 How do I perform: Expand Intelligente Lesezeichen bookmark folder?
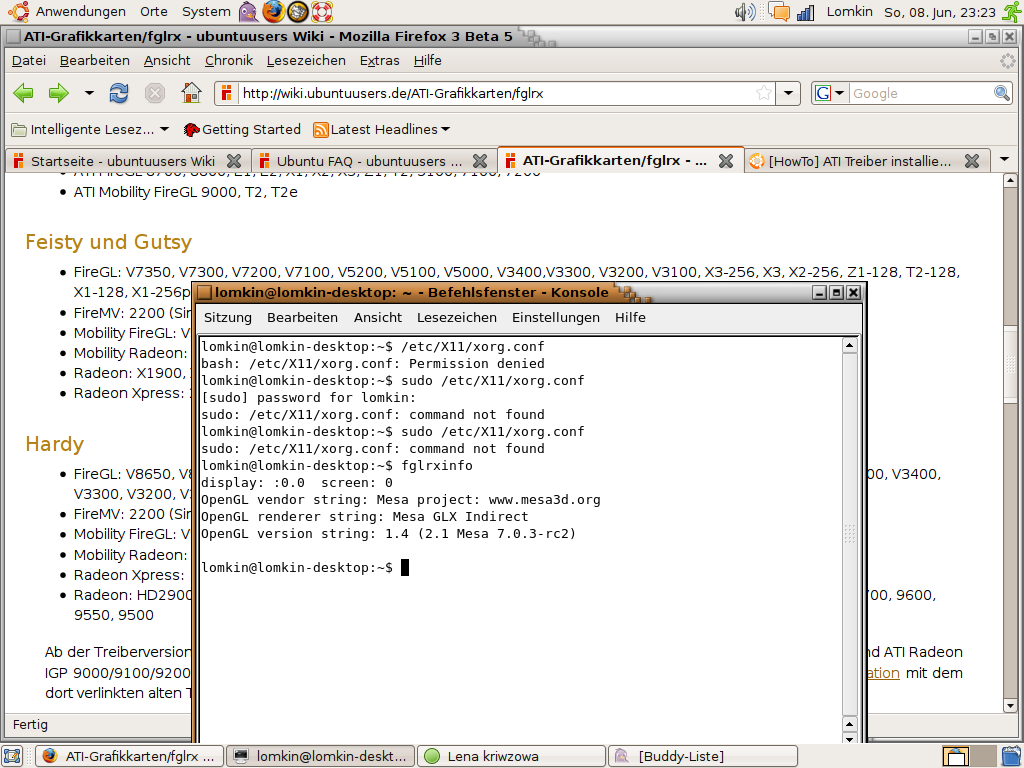91,130
